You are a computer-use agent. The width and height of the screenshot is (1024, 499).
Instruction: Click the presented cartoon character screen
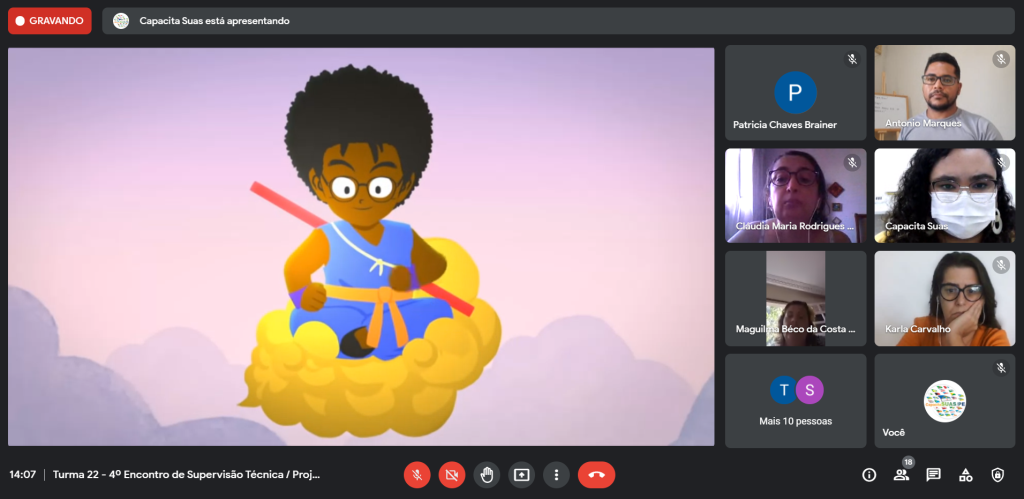[361, 246]
